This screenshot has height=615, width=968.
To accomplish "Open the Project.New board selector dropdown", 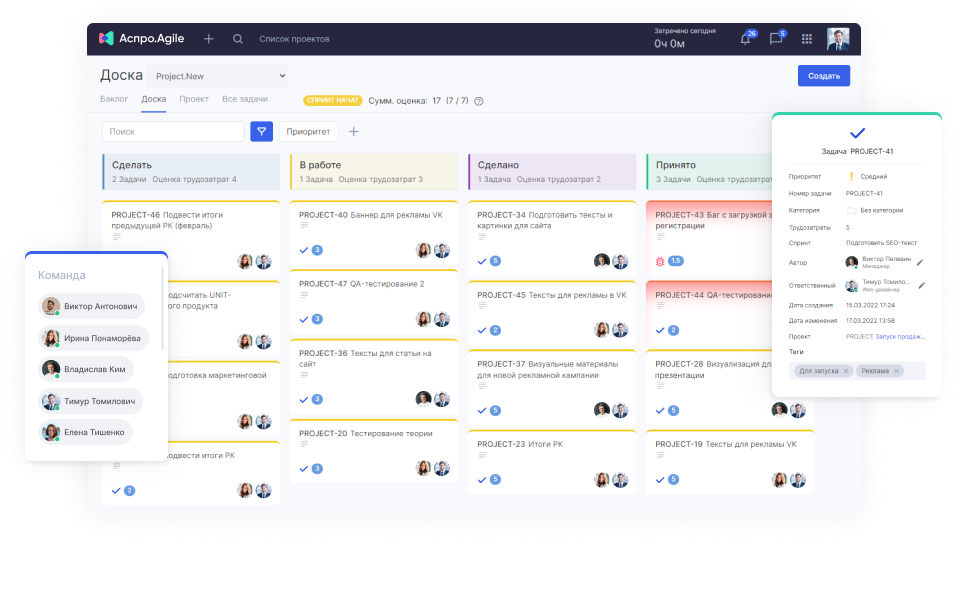I will click(216, 76).
